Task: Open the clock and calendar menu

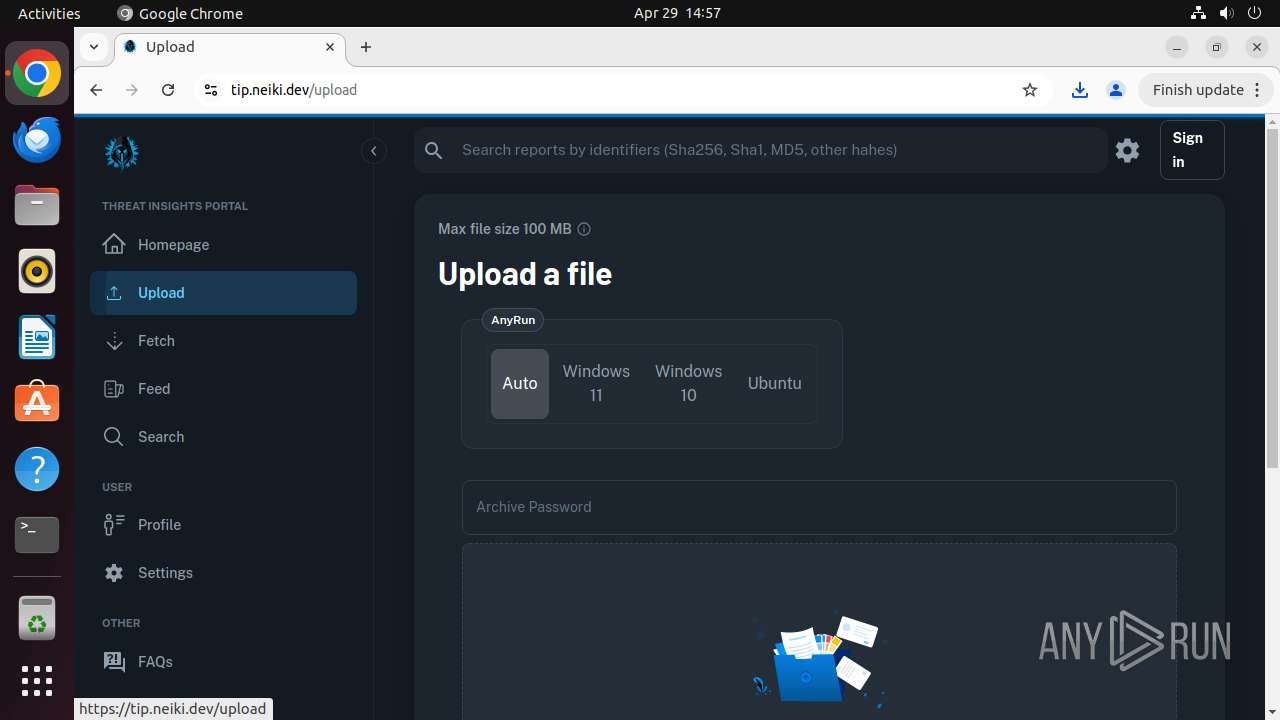Action: 677,13
